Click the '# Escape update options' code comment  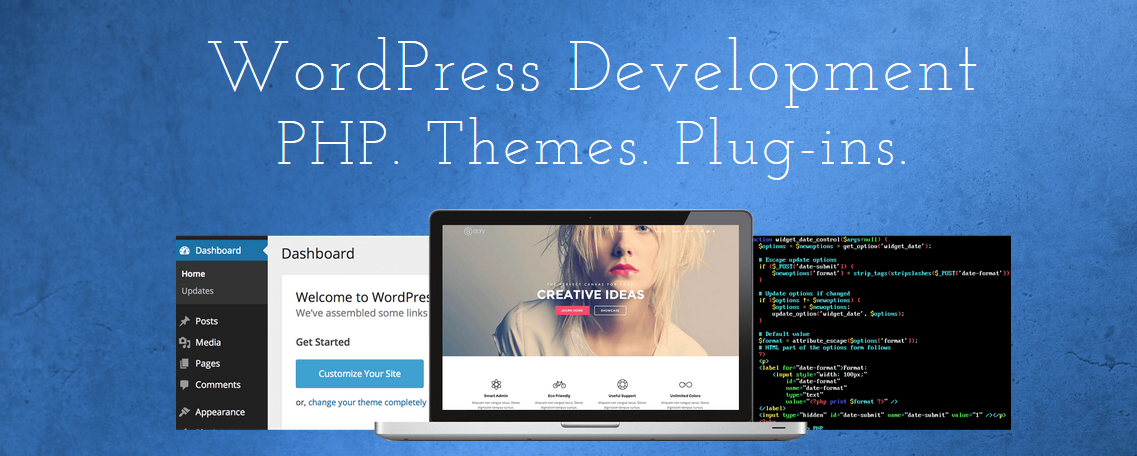[x=798, y=260]
